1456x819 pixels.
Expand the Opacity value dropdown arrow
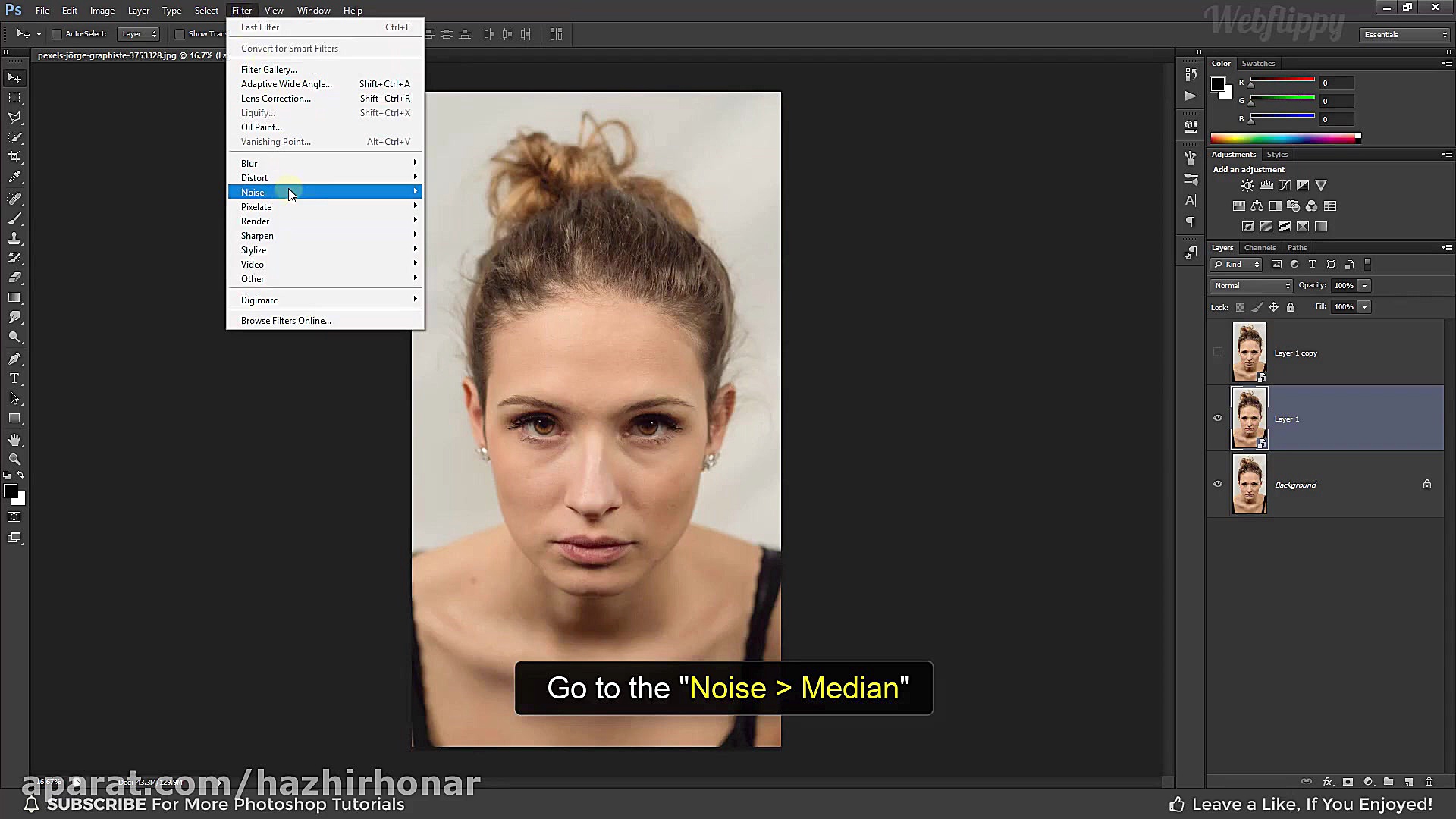pyautogui.click(x=1364, y=286)
